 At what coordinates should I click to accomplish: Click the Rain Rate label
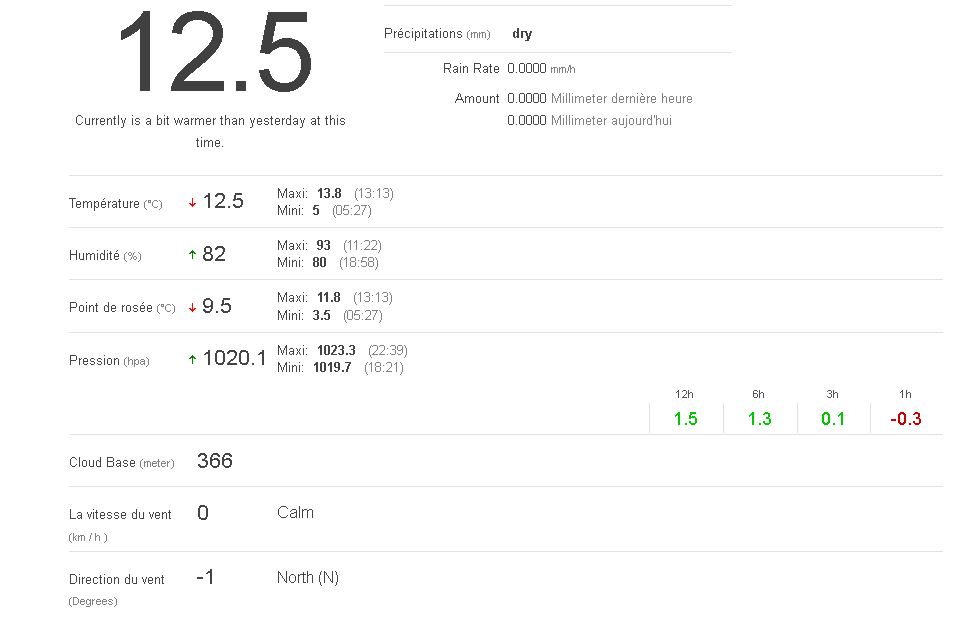point(471,69)
